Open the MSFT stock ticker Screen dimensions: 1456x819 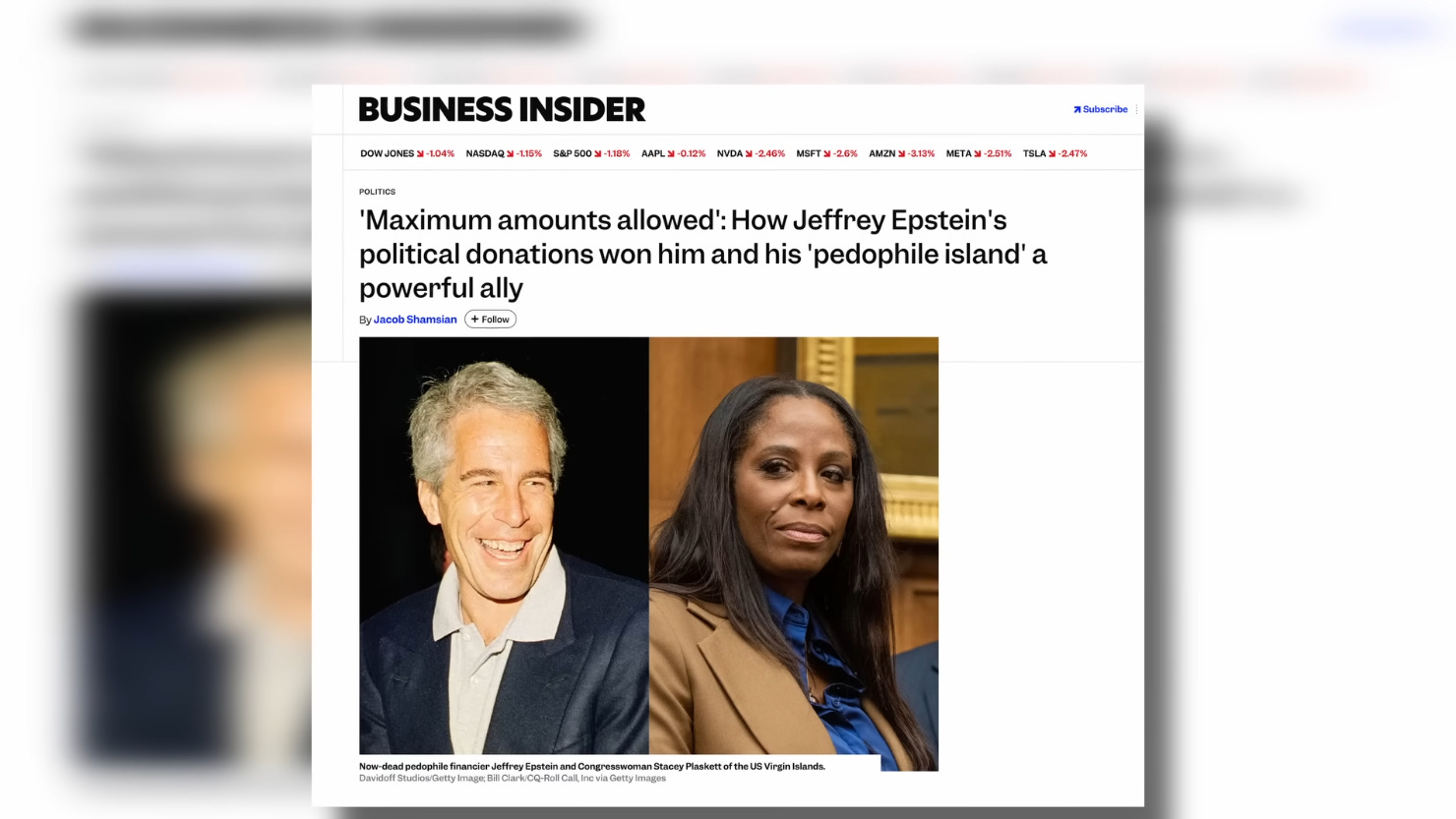click(x=826, y=153)
